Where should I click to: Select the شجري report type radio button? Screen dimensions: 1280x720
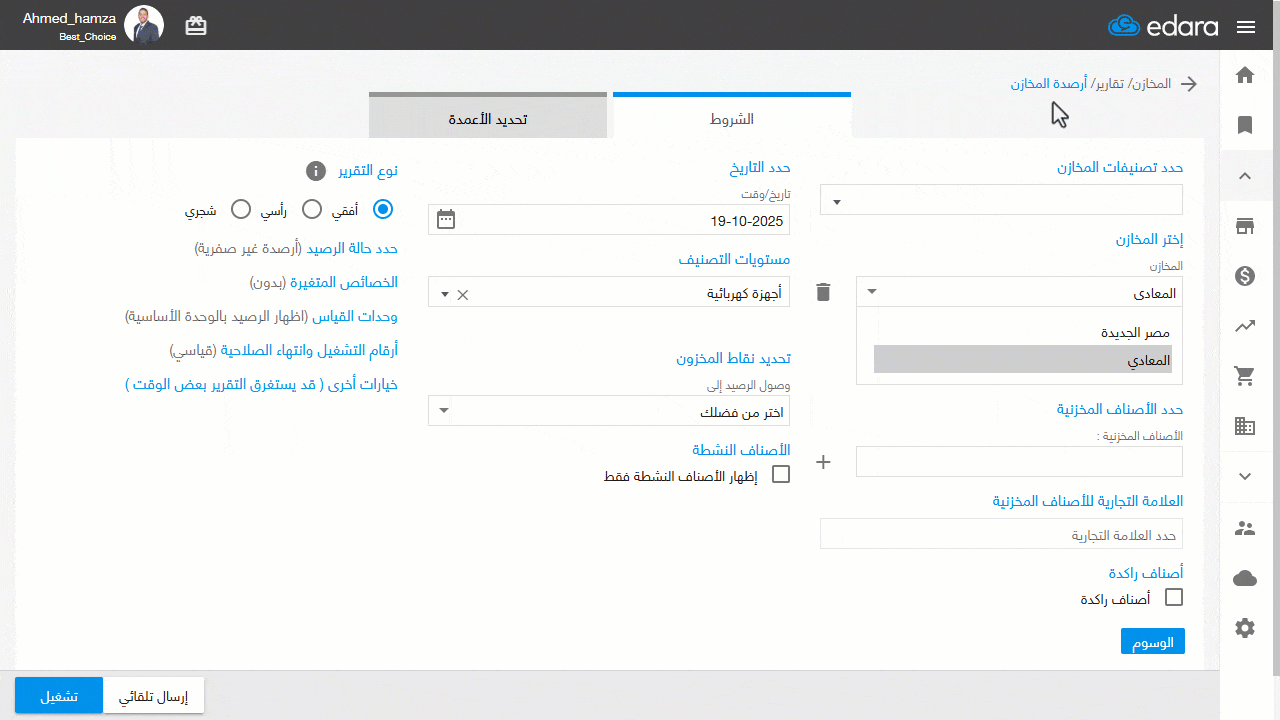[240, 209]
